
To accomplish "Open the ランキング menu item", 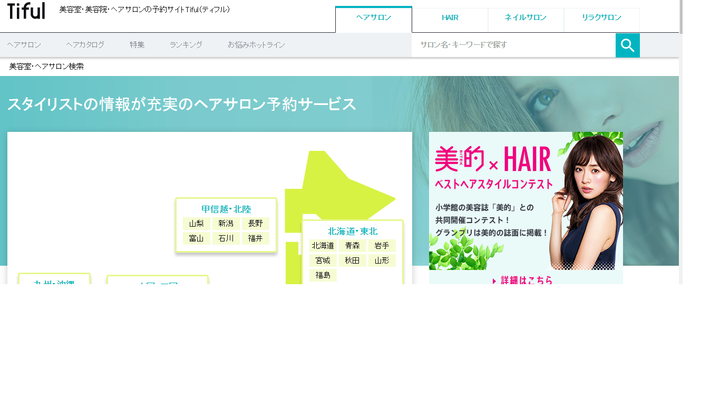I will pos(186,45).
